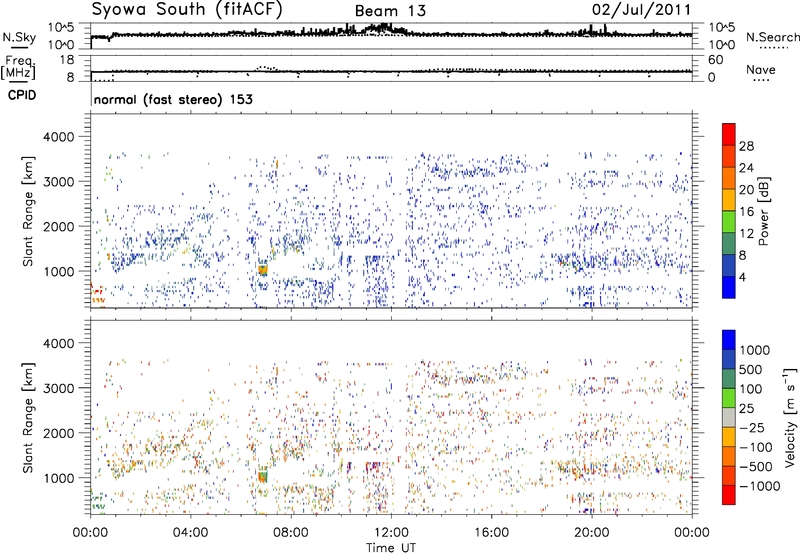
Task: Click the '18' frequency axis label
Action: [x=67, y=60]
